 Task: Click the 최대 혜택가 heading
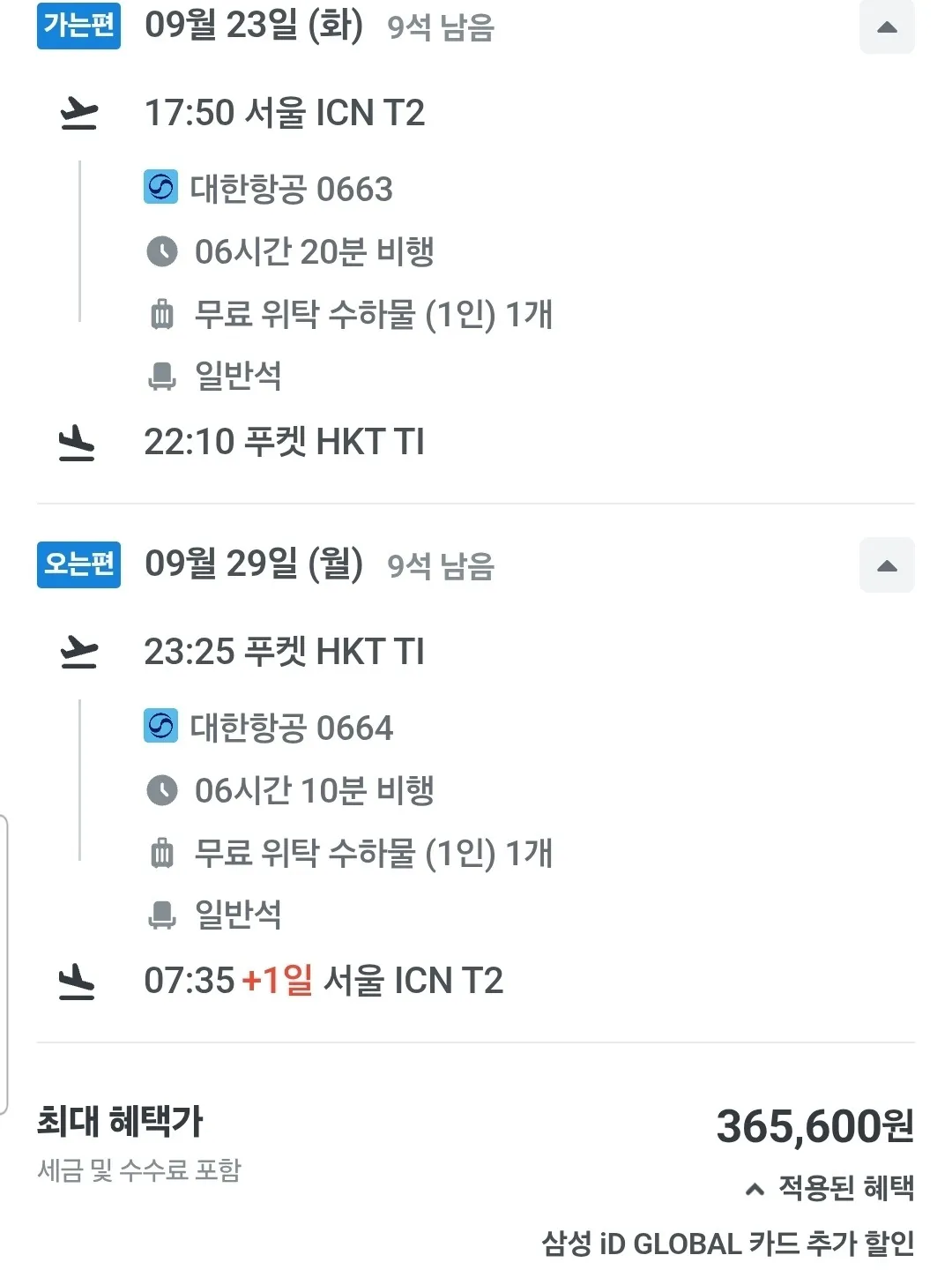click(120, 1122)
